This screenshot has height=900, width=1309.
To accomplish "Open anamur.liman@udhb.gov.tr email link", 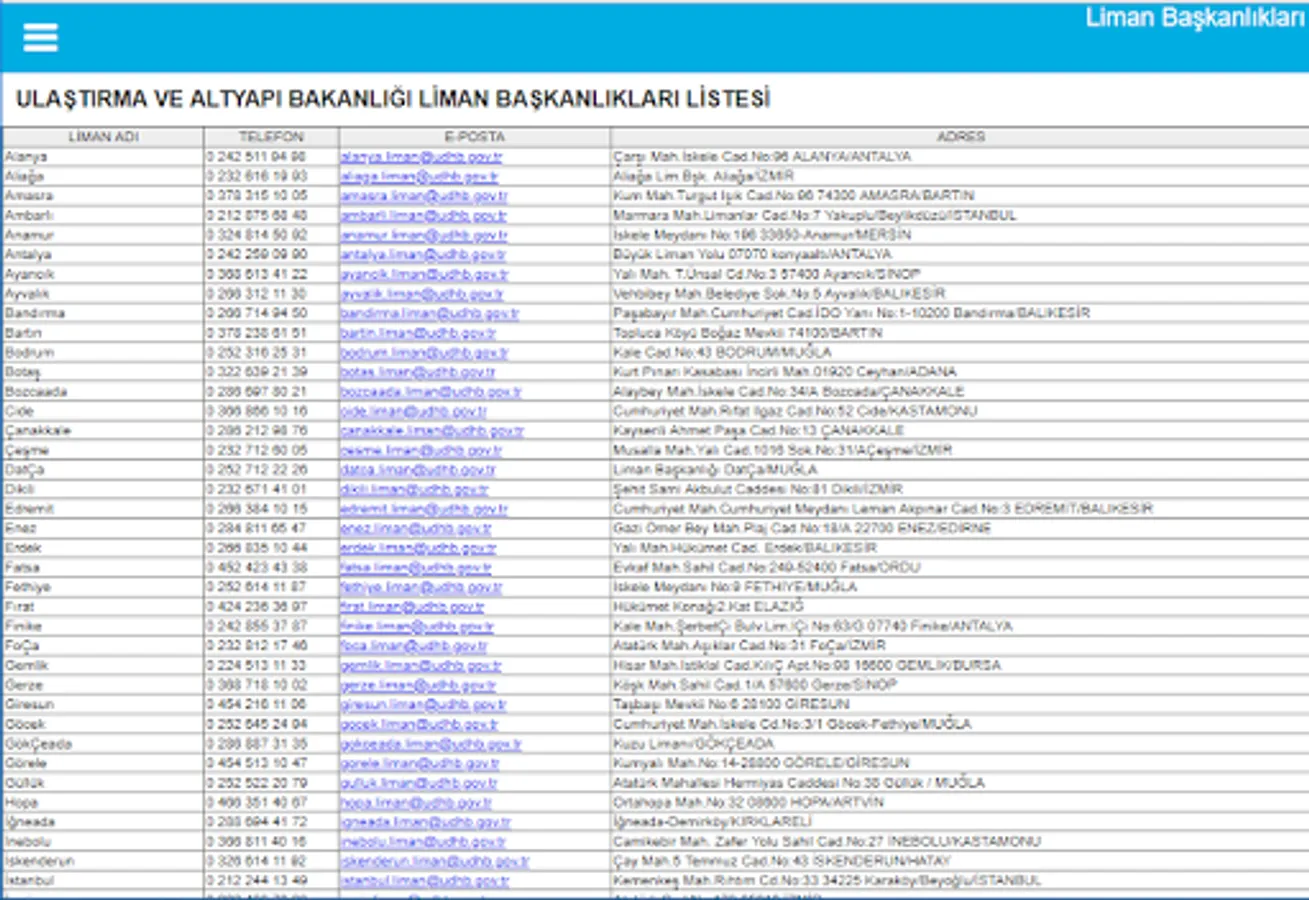I will click(x=424, y=235).
